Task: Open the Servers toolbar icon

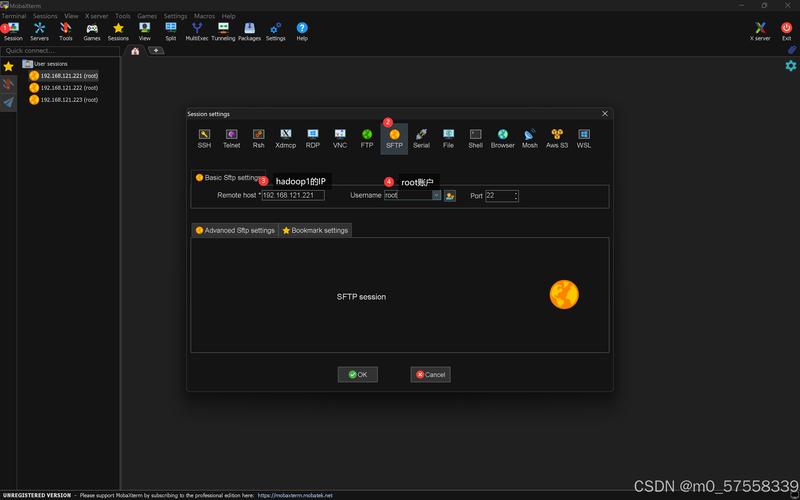Action: tap(39, 31)
